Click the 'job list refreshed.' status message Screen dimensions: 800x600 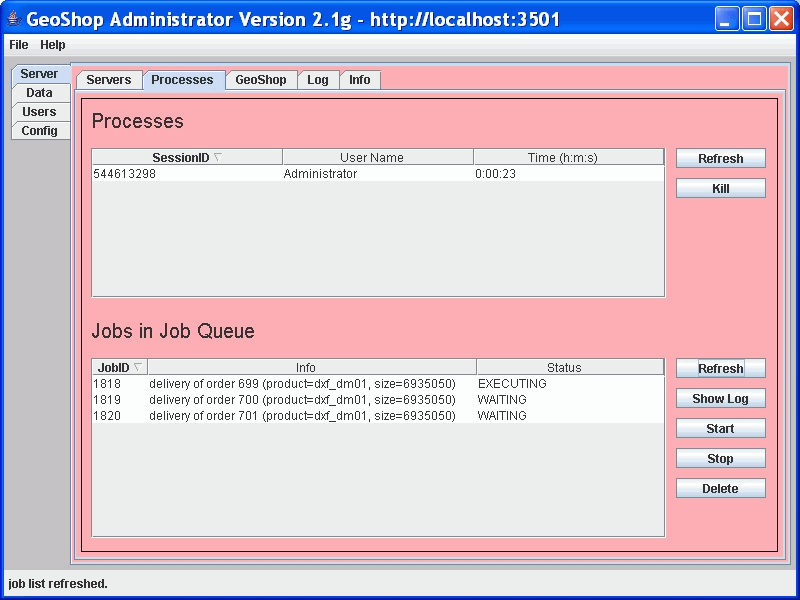point(58,583)
